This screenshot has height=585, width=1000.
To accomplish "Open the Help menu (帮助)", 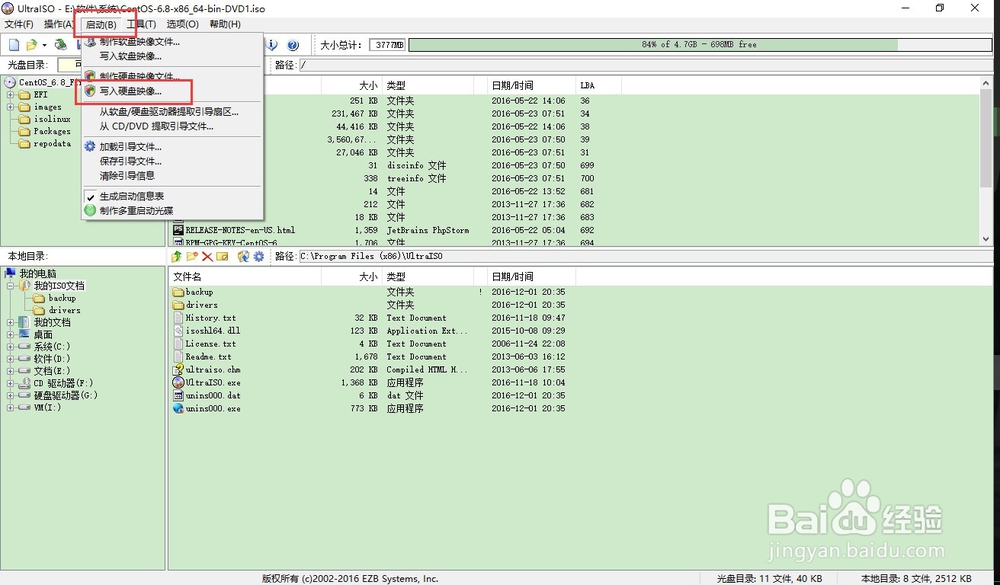I will (x=224, y=24).
